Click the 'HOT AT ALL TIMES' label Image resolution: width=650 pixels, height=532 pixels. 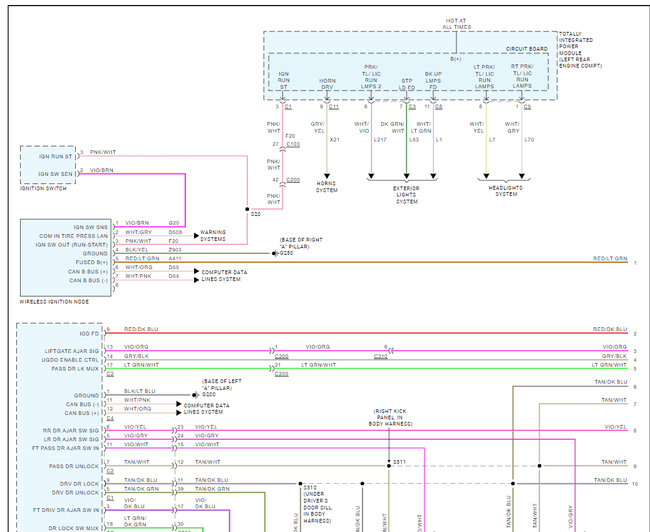[x=456, y=24]
